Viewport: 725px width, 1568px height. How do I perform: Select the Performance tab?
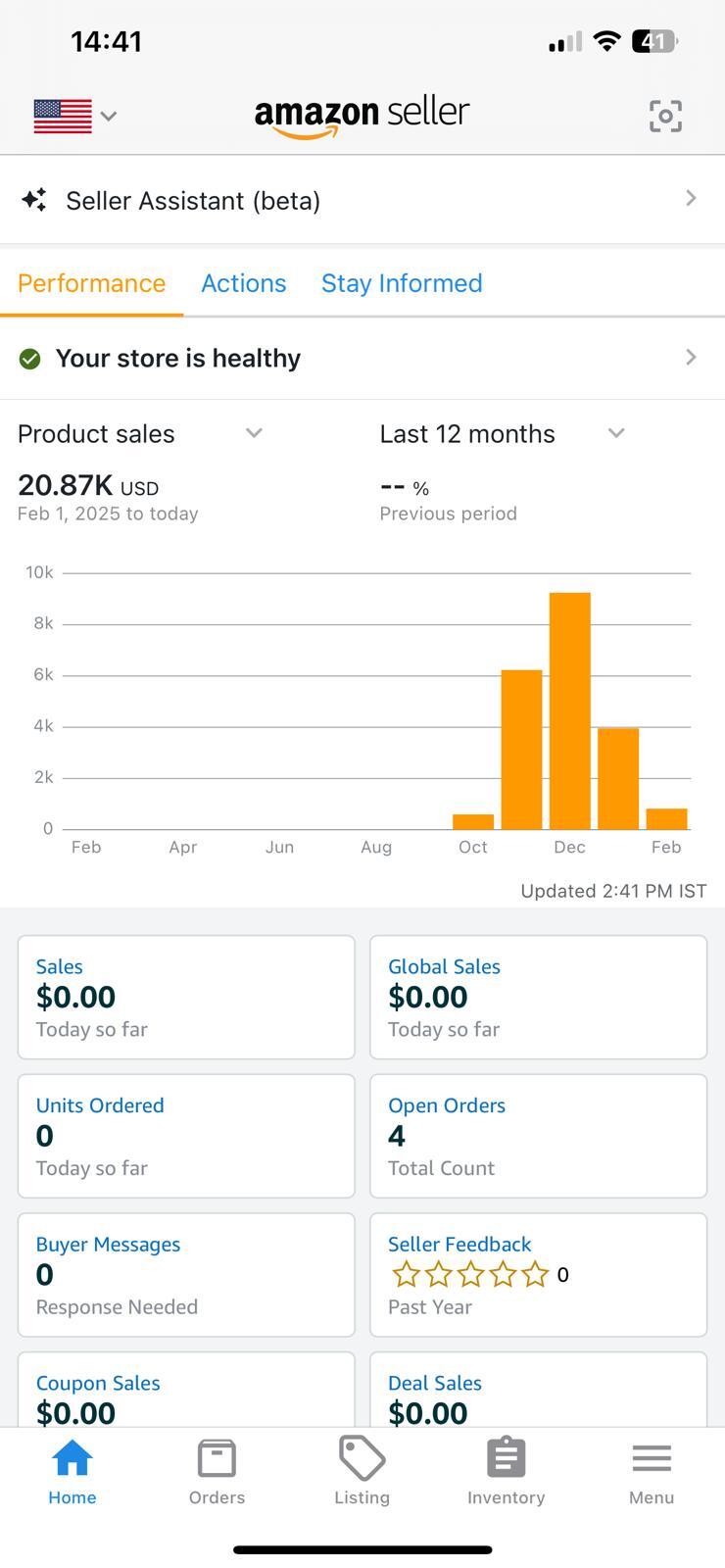tap(91, 283)
